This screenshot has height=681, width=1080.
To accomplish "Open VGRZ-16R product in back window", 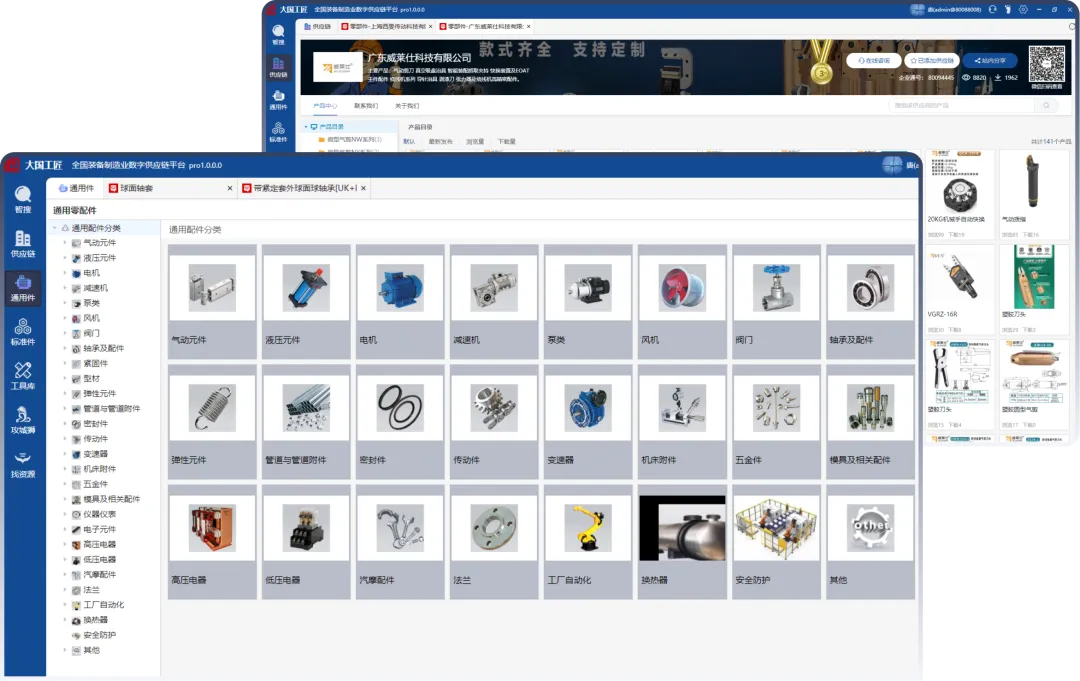I will (x=960, y=289).
